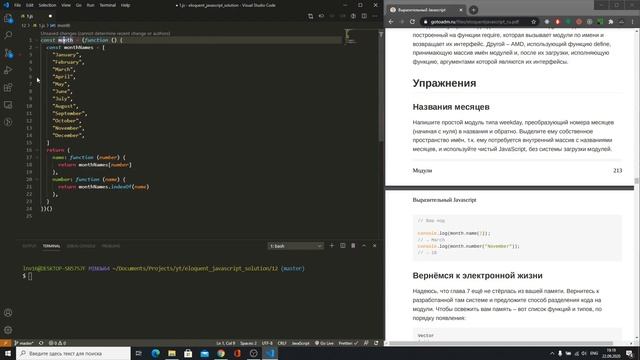Open Google Chrome from the taskbar
Image resolution: width=640 pixels, height=360 pixels.
tap(221, 353)
